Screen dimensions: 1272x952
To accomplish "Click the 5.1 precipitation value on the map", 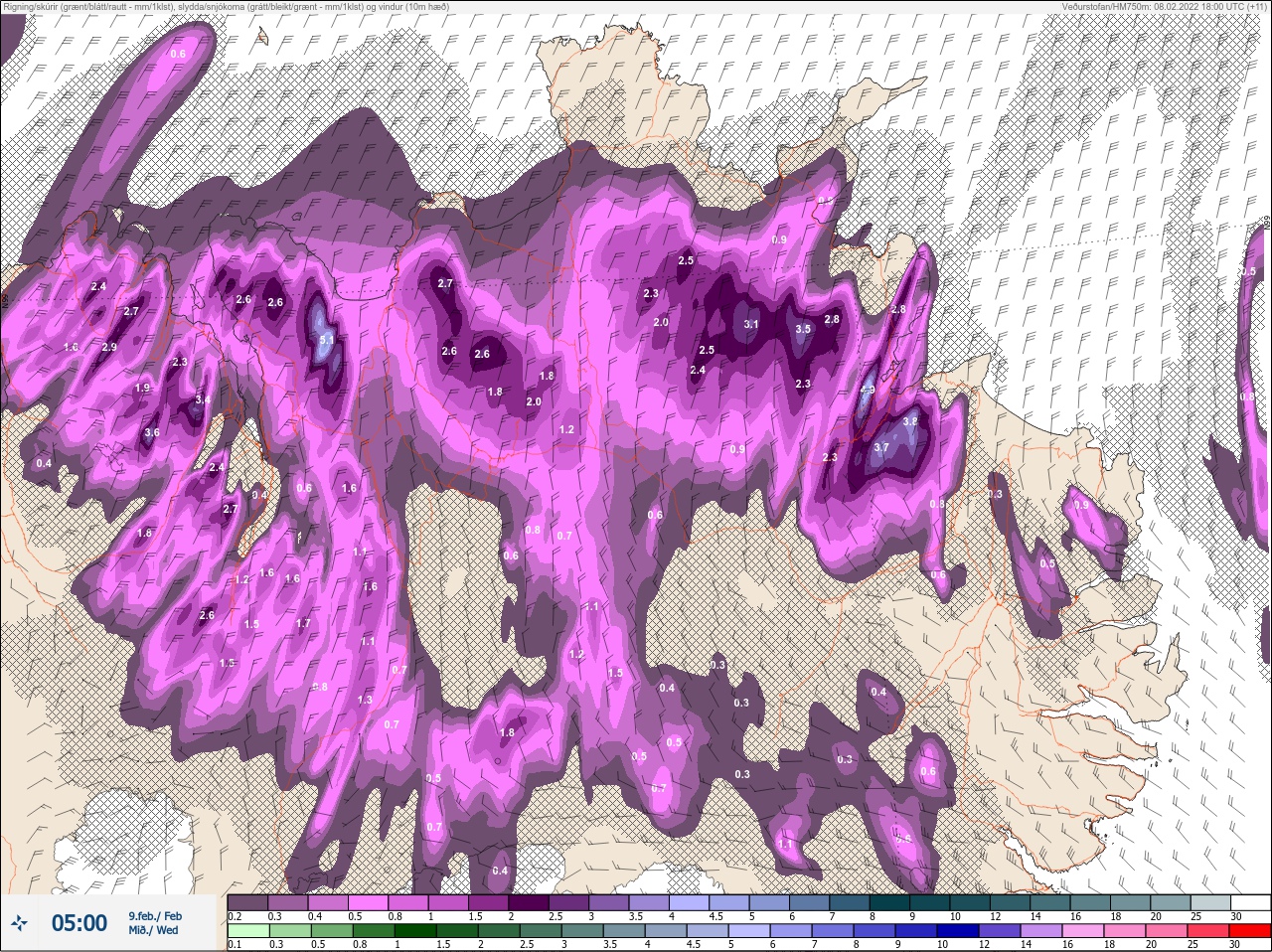I will (x=327, y=340).
